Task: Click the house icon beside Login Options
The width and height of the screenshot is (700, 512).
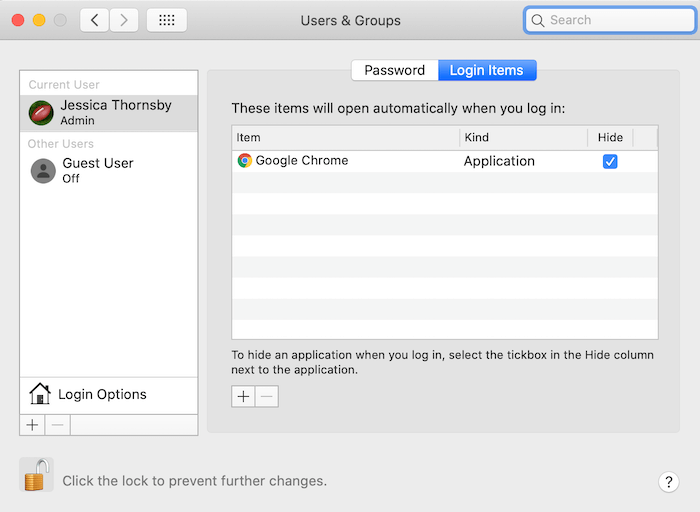Action: tap(40, 394)
